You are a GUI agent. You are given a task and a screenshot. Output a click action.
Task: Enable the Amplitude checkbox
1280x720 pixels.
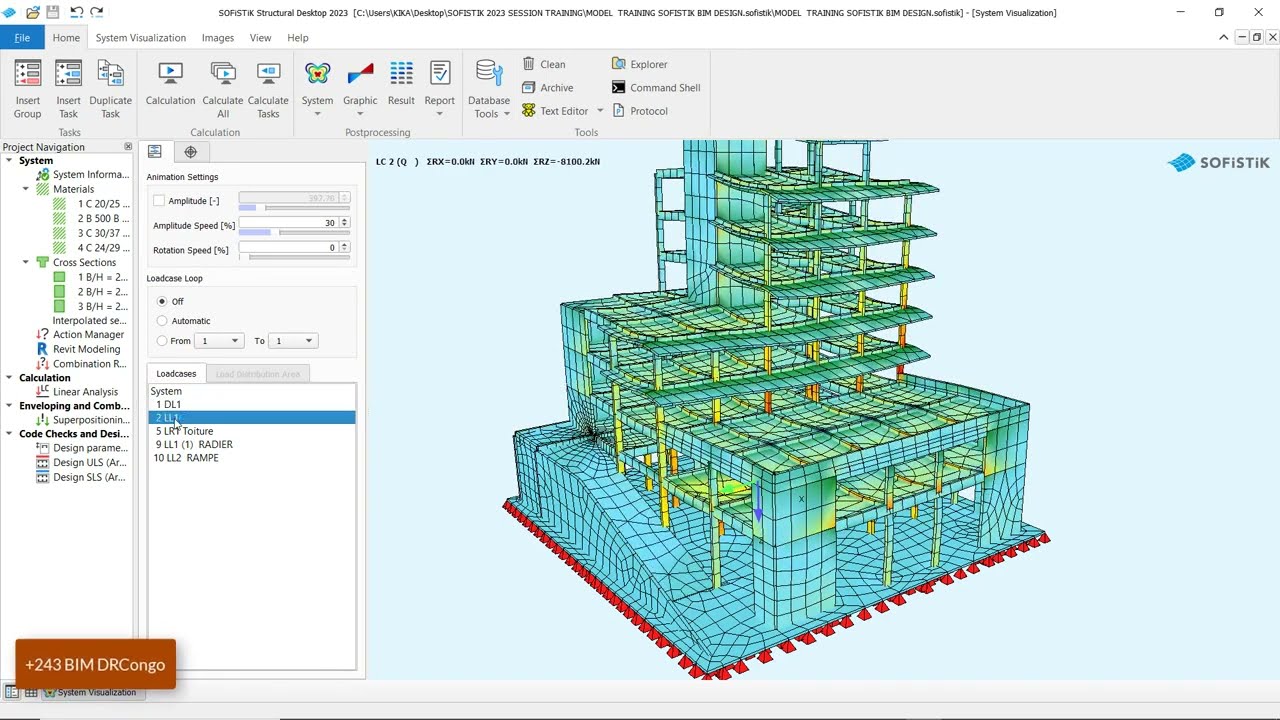(159, 201)
